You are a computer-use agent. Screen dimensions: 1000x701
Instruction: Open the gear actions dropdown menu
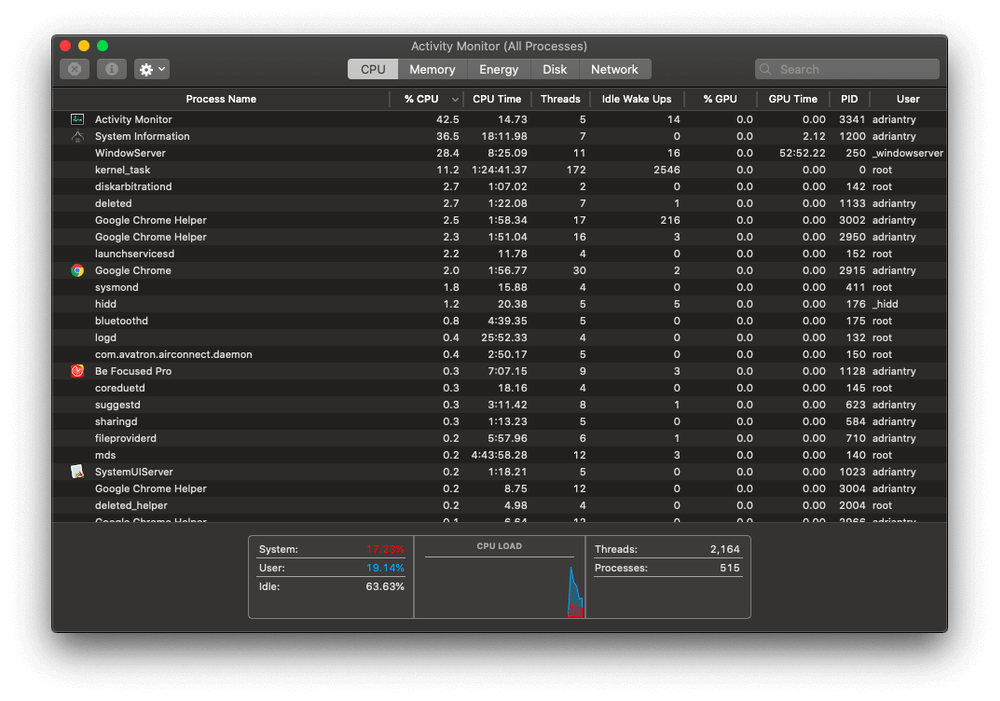click(x=152, y=69)
